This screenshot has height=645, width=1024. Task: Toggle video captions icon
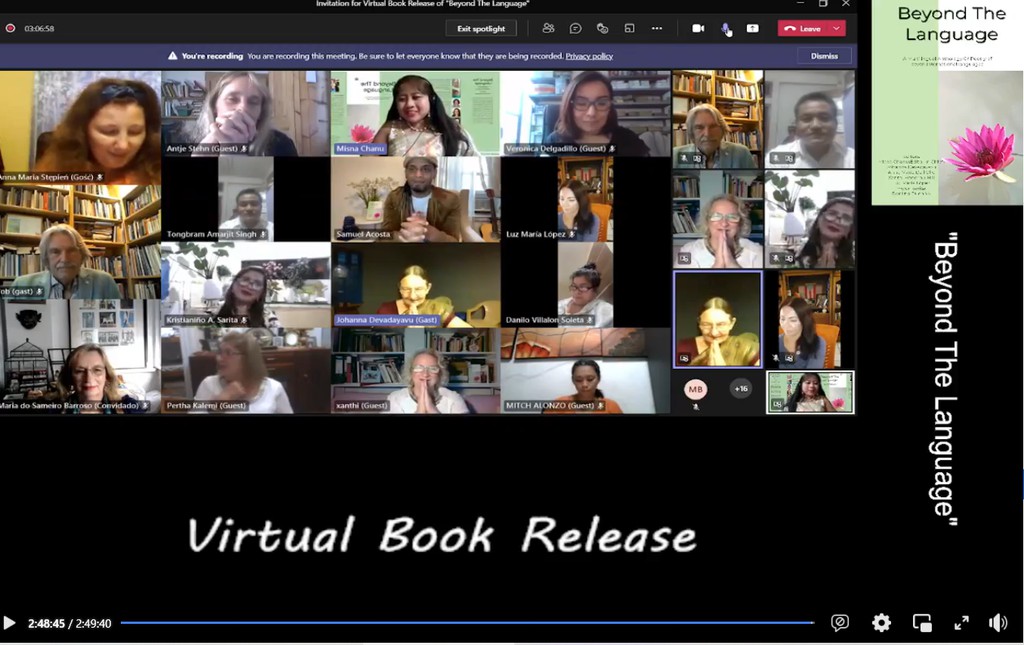pos(840,623)
